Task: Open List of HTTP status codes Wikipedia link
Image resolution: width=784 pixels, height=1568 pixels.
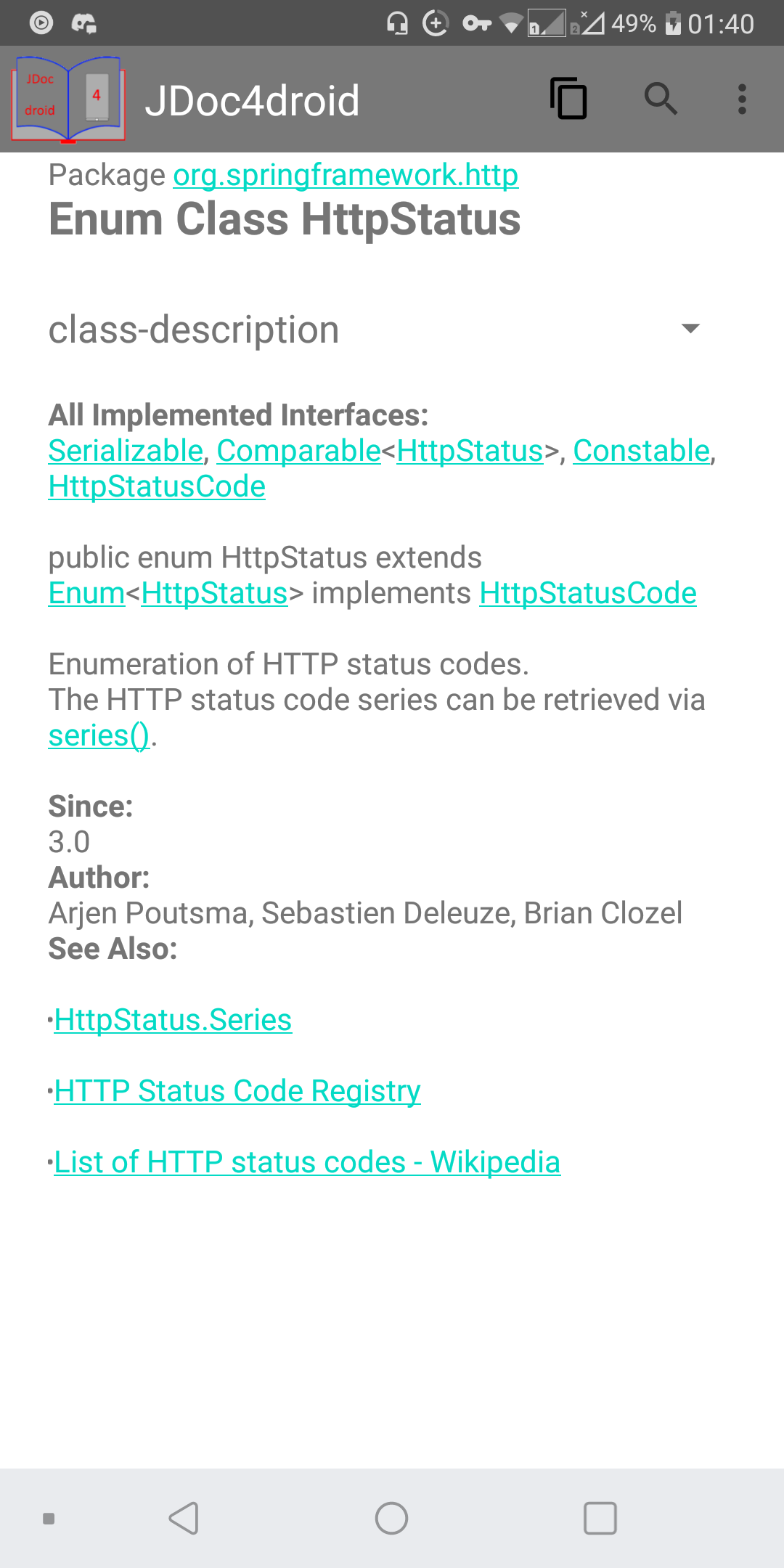Action: click(x=307, y=1162)
